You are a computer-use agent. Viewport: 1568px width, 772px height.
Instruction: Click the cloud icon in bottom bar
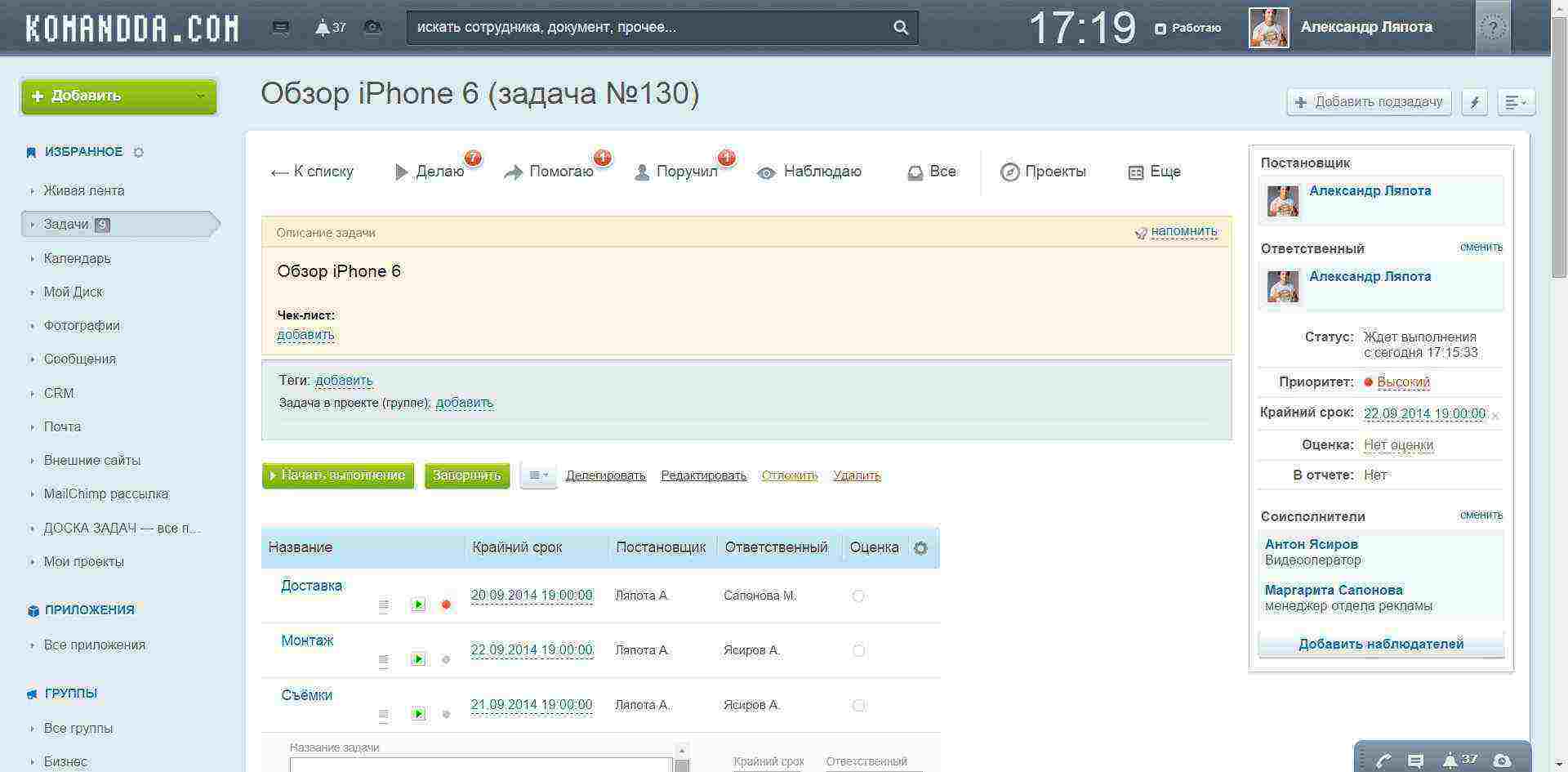1502,761
